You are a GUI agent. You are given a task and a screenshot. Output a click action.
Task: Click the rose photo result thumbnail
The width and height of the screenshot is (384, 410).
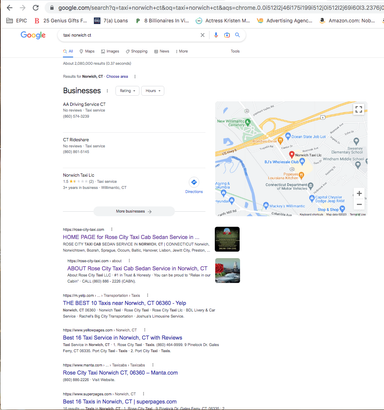(x=227, y=271)
